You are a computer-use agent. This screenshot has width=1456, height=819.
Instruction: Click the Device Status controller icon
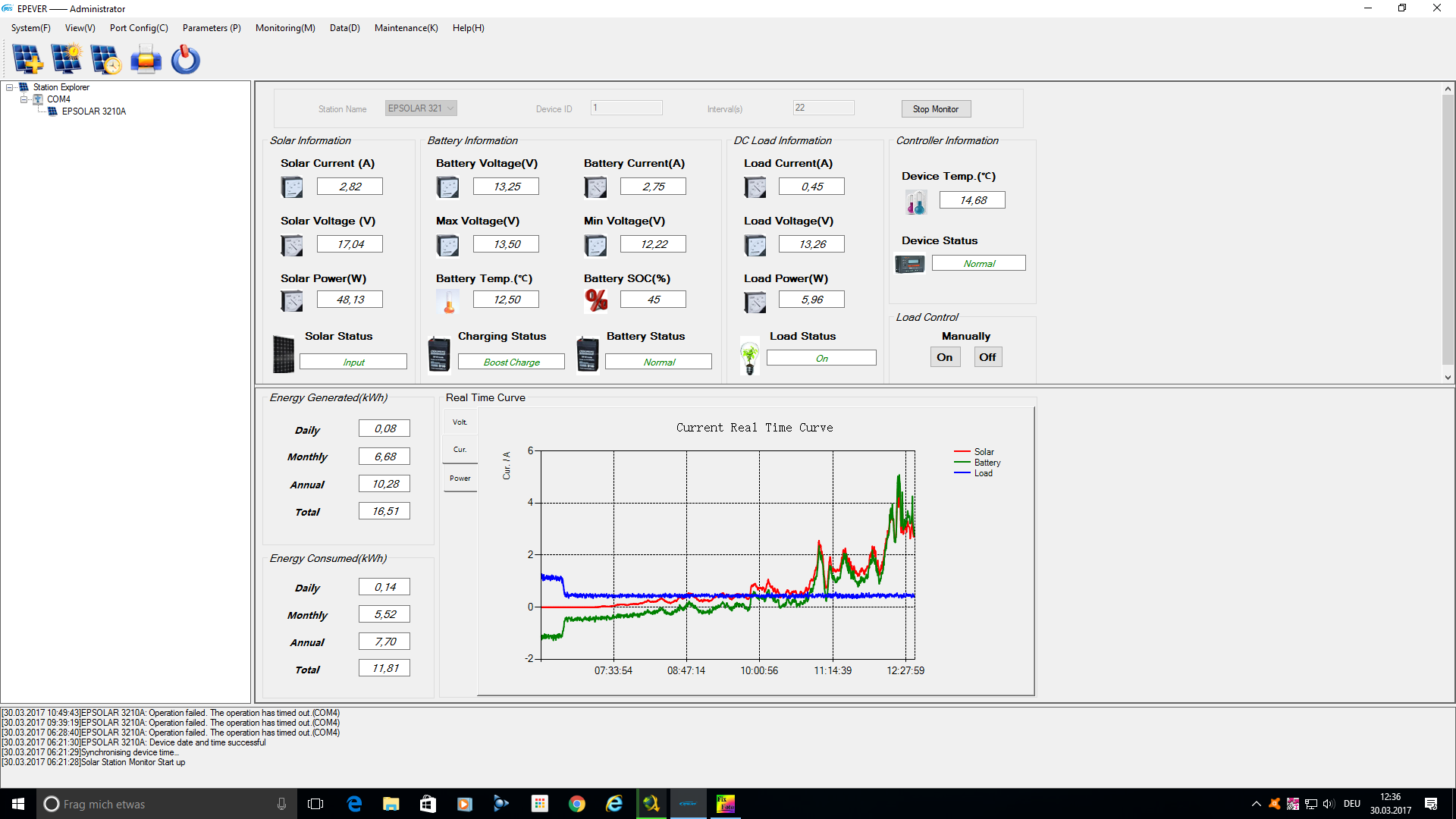[910, 264]
